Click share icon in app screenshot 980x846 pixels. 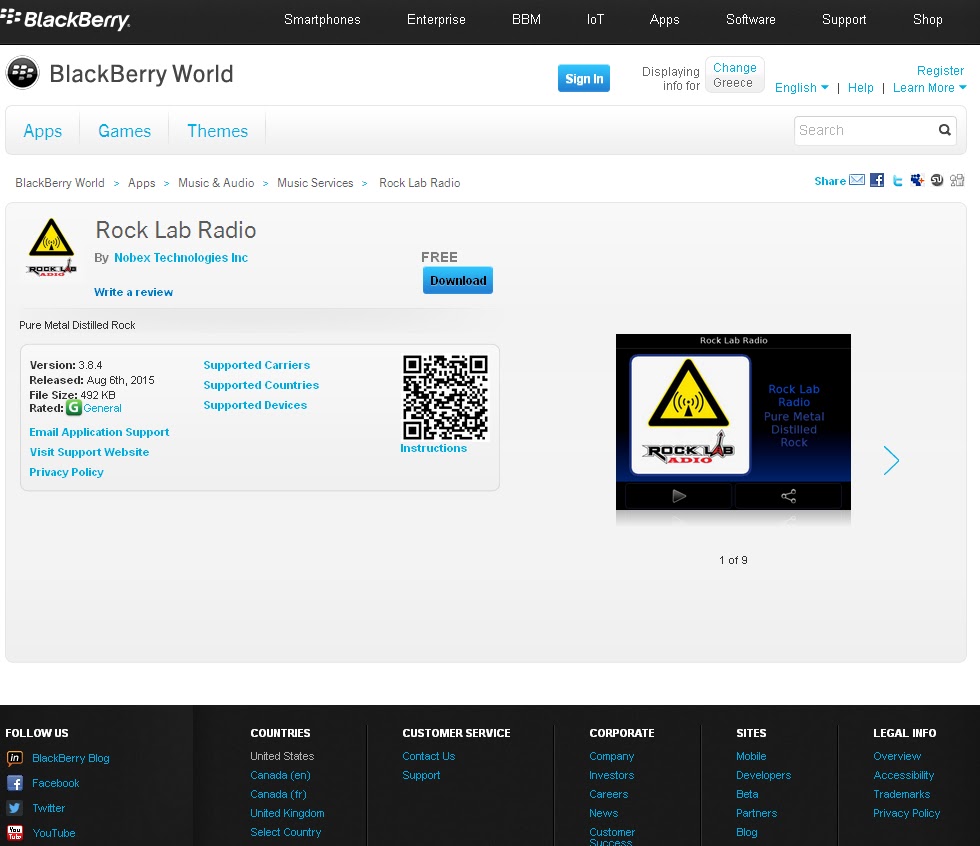(789, 496)
